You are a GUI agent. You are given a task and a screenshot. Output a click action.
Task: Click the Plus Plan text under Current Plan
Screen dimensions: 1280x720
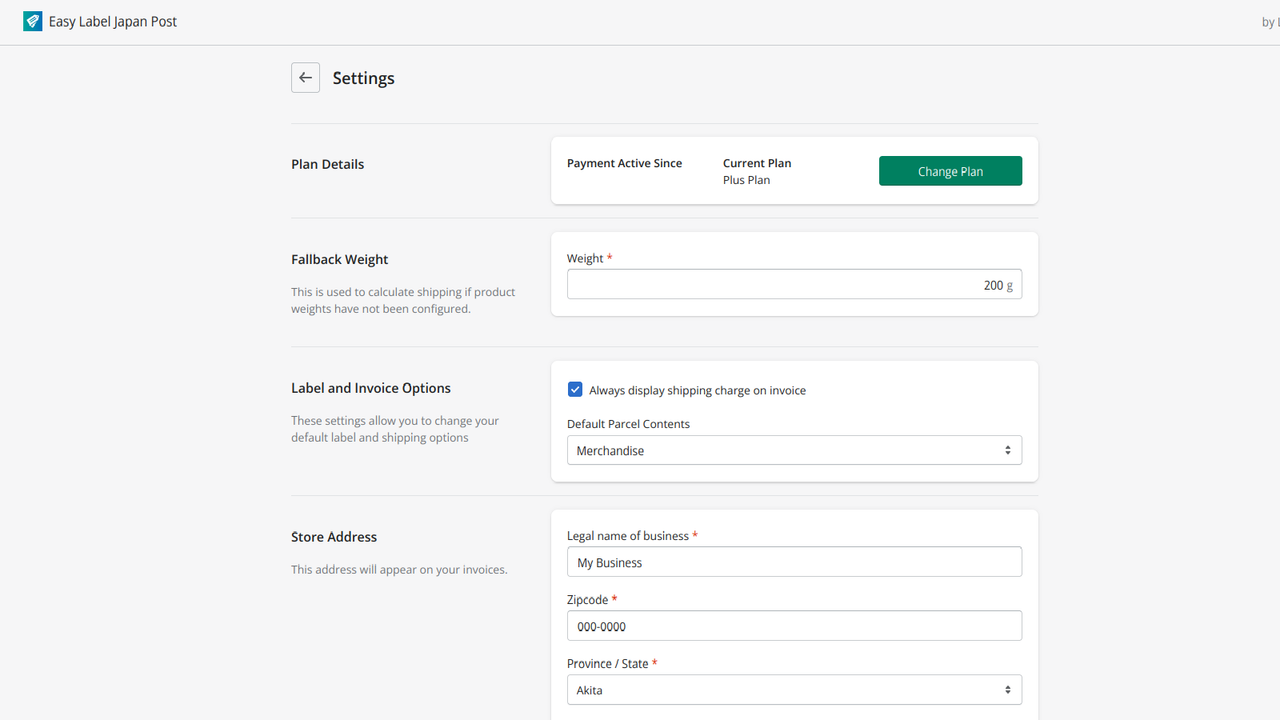[x=746, y=180]
